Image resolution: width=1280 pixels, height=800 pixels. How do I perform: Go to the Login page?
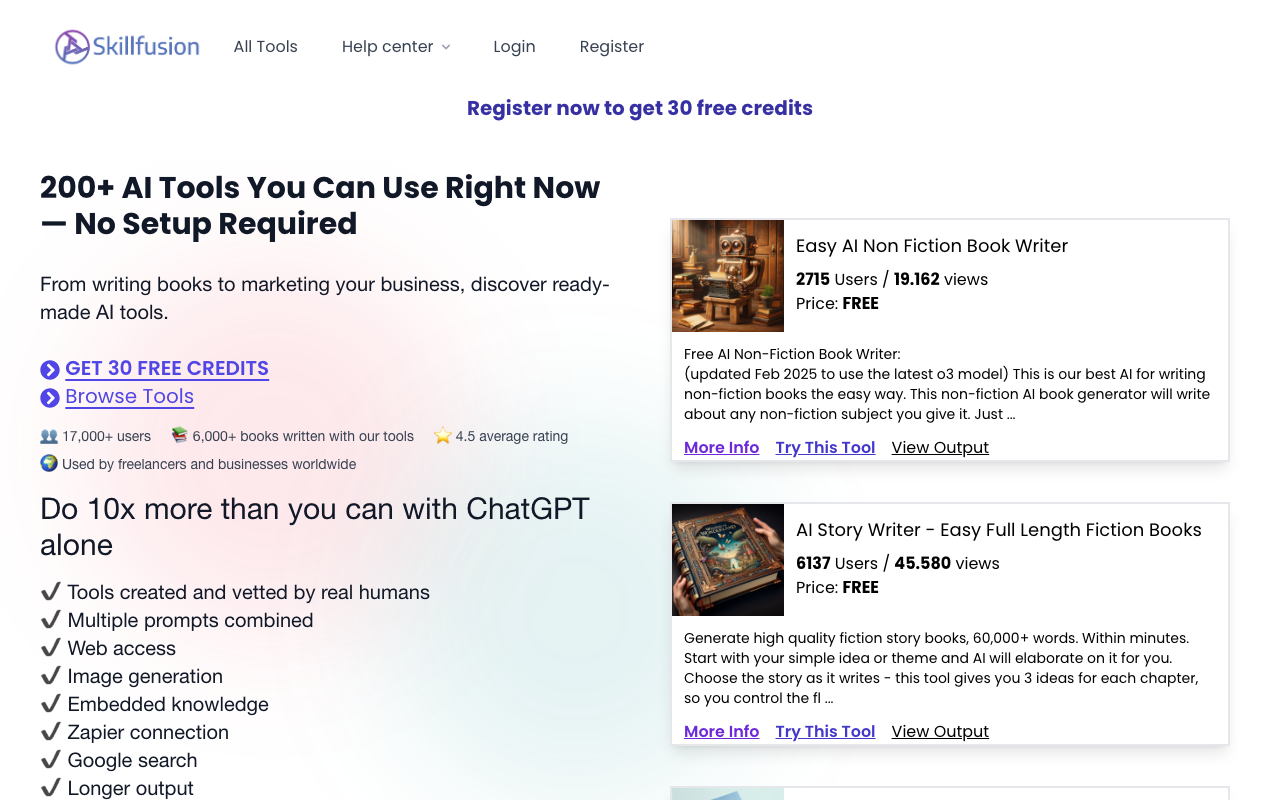514,47
